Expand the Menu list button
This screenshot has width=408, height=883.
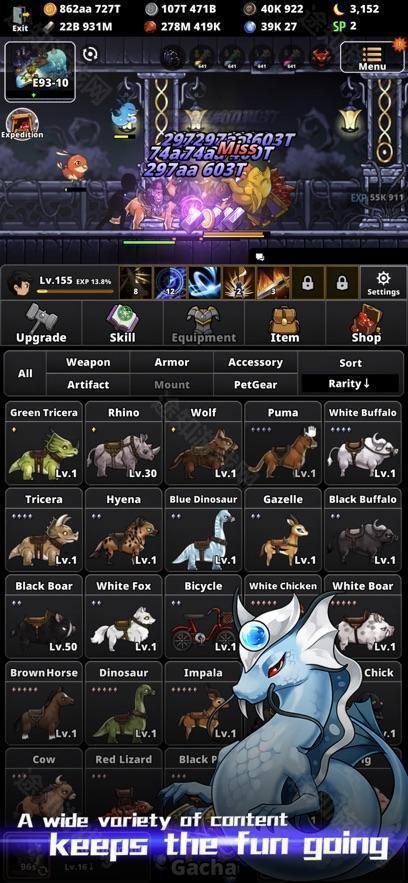(x=372, y=57)
